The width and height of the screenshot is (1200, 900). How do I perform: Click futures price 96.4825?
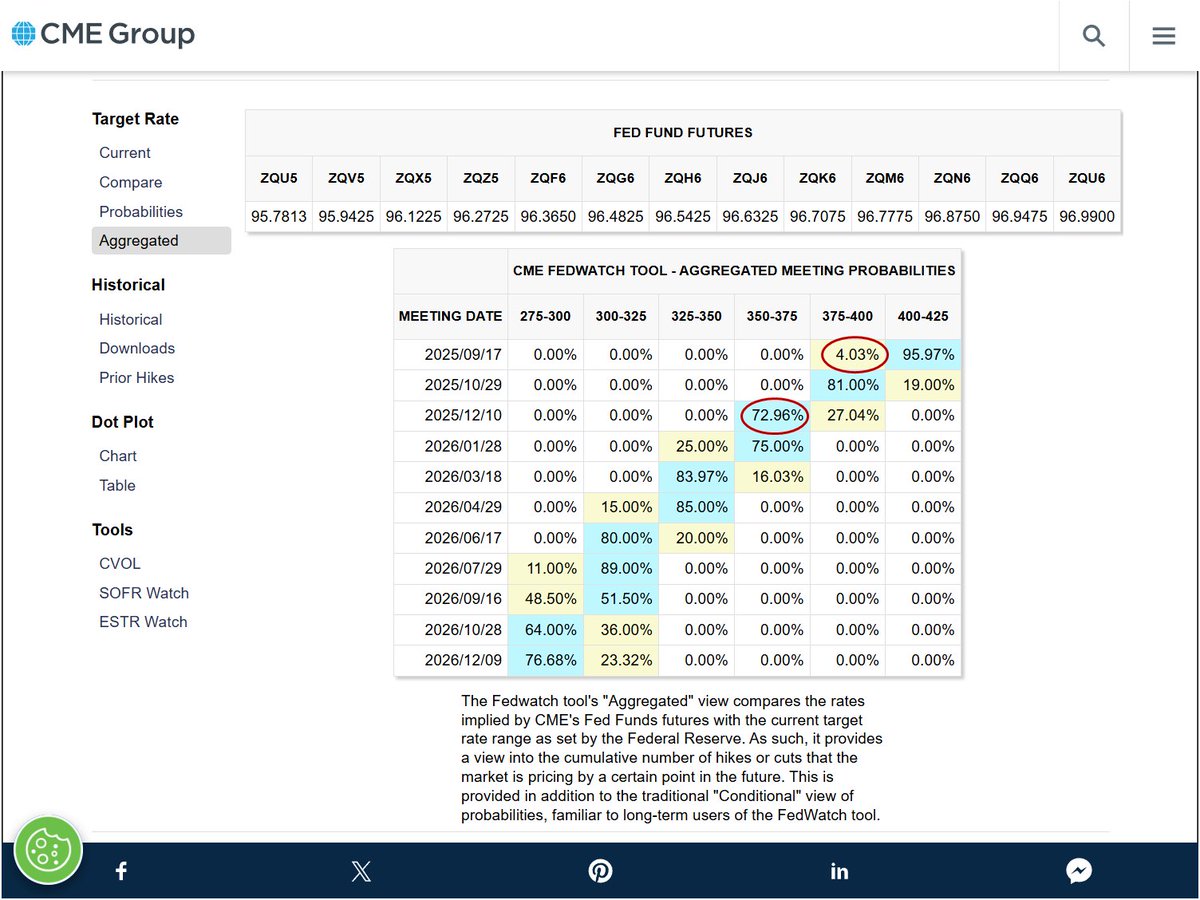[615, 216]
